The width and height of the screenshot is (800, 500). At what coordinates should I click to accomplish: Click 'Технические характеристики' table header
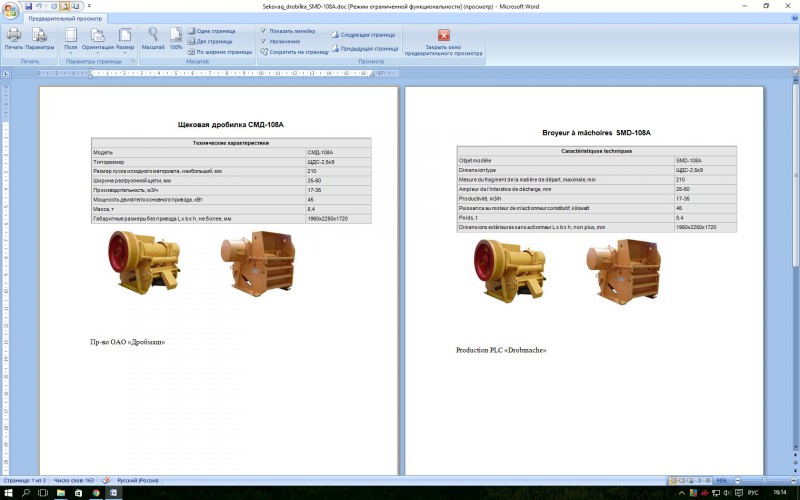(231, 143)
